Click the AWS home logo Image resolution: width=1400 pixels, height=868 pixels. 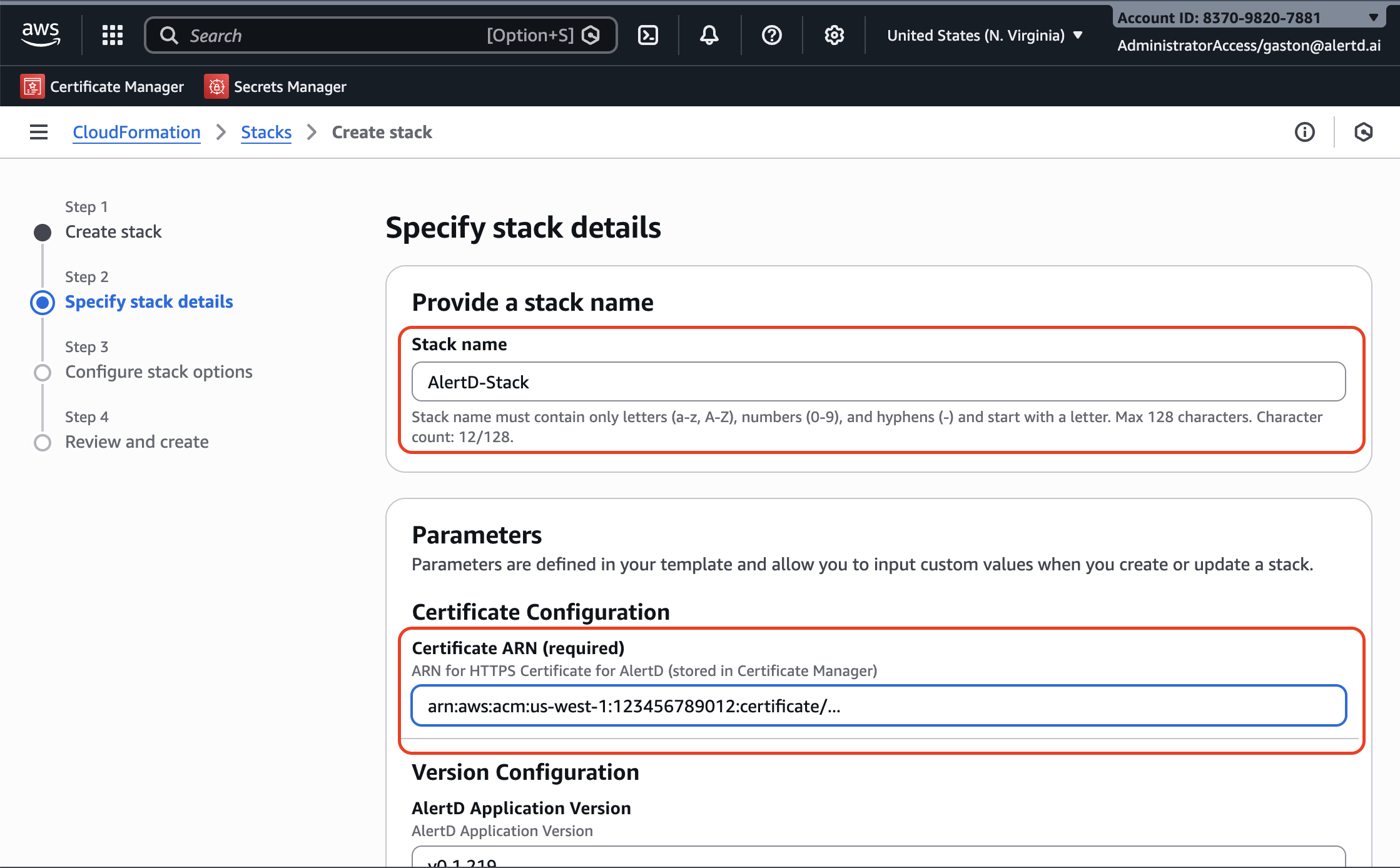[x=41, y=35]
